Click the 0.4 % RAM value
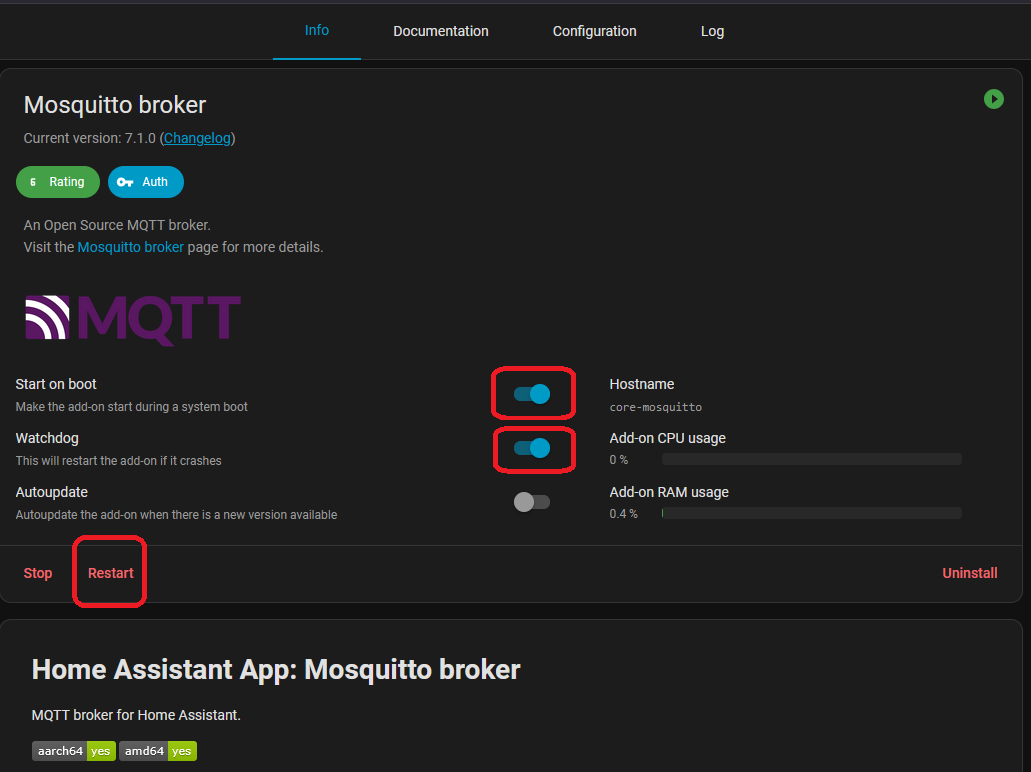1031x772 pixels. pyautogui.click(x=623, y=514)
